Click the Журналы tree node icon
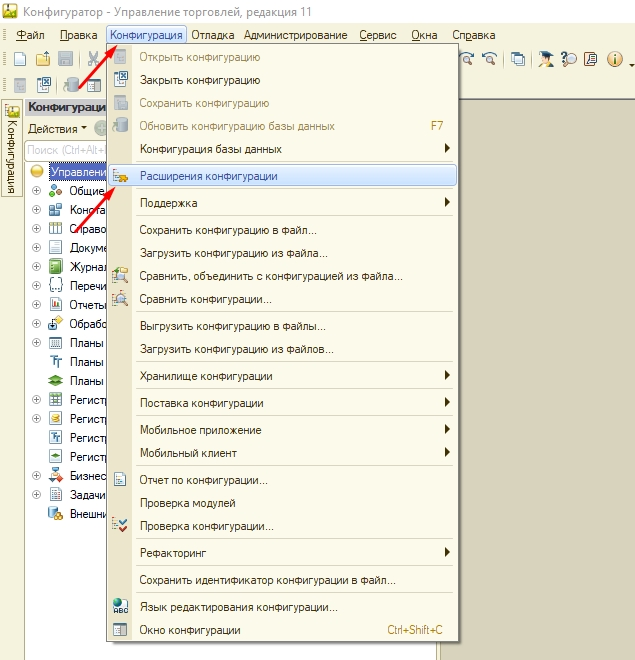Image resolution: width=635 pixels, height=660 pixels. click(x=56, y=267)
